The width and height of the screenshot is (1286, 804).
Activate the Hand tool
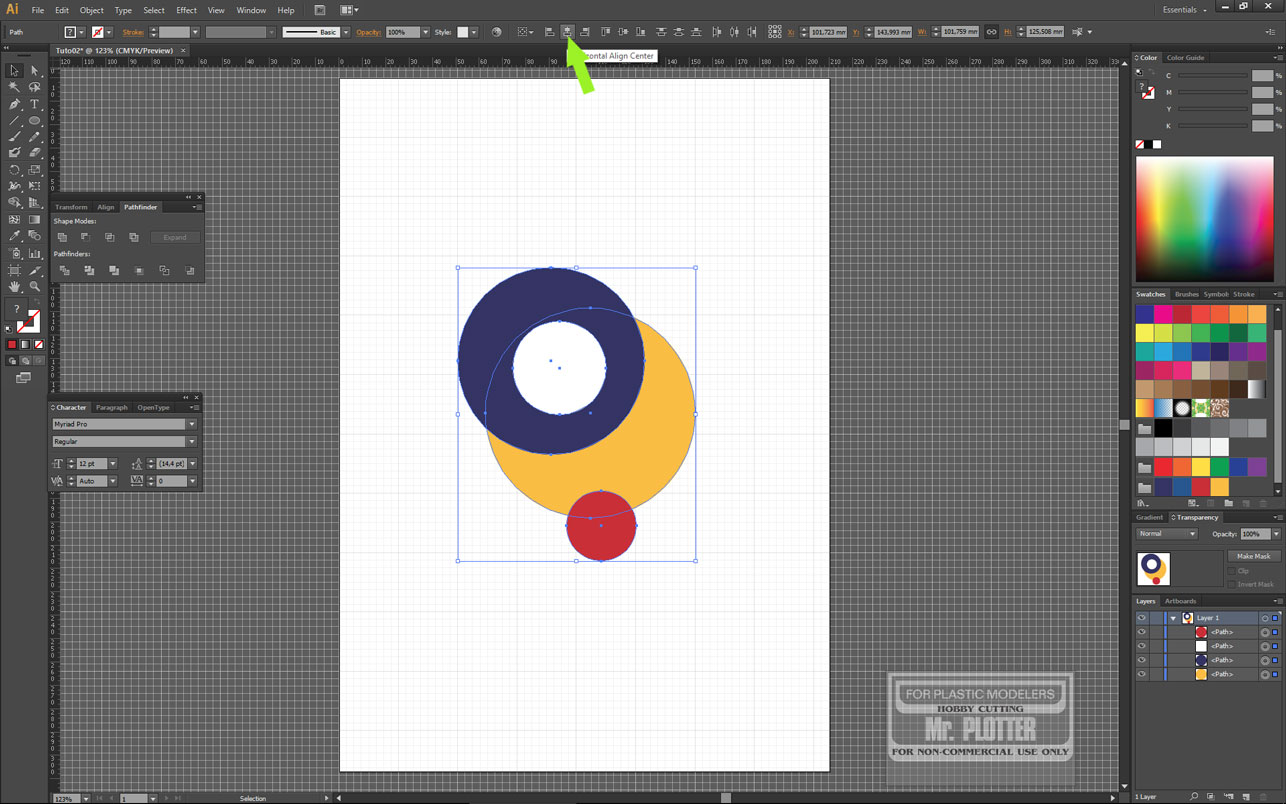14,287
